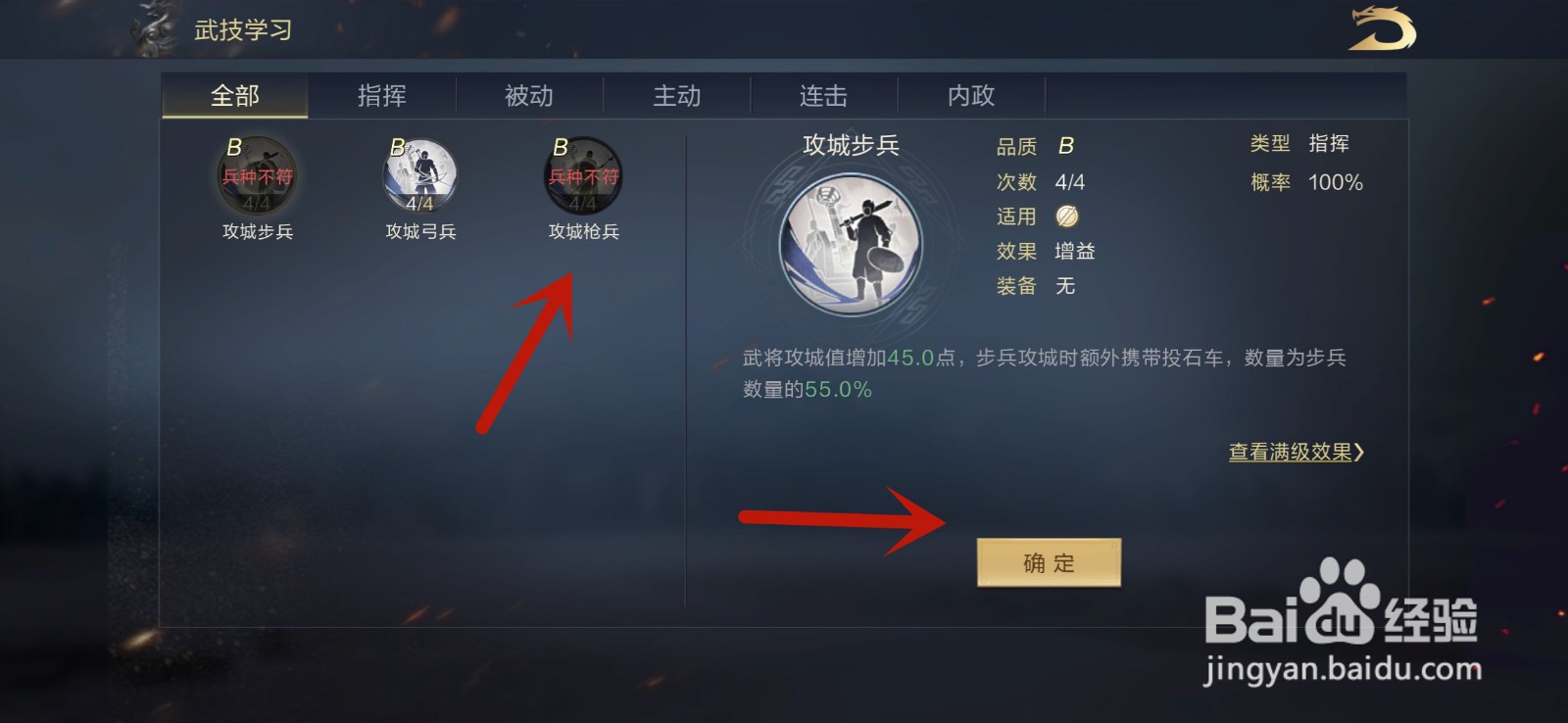Tap the large 攻城步兵 portrait
The image size is (1568, 723).
[x=851, y=244]
